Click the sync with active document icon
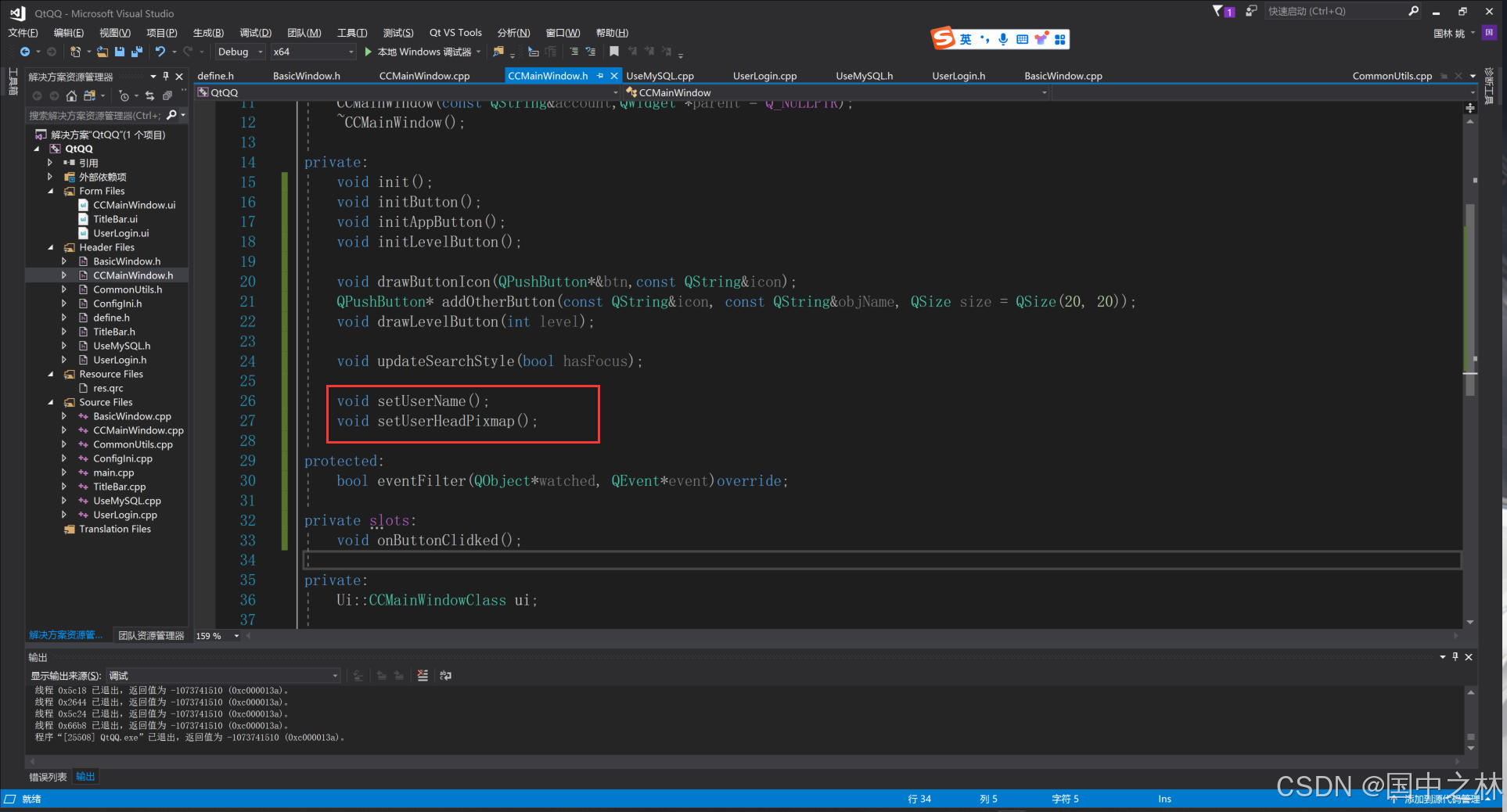1507x812 pixels. point(149,95)
